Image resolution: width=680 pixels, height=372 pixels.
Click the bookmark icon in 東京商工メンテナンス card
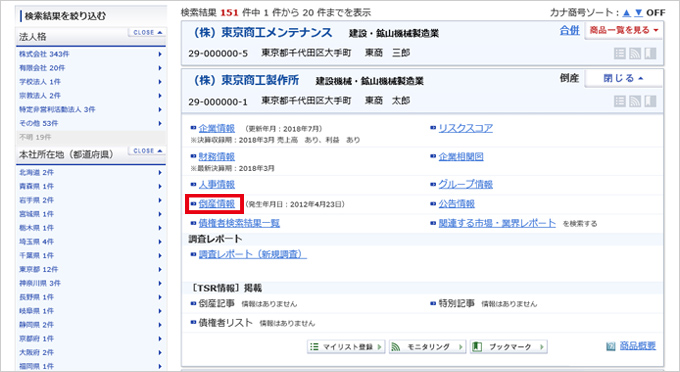tap(650, 53)
